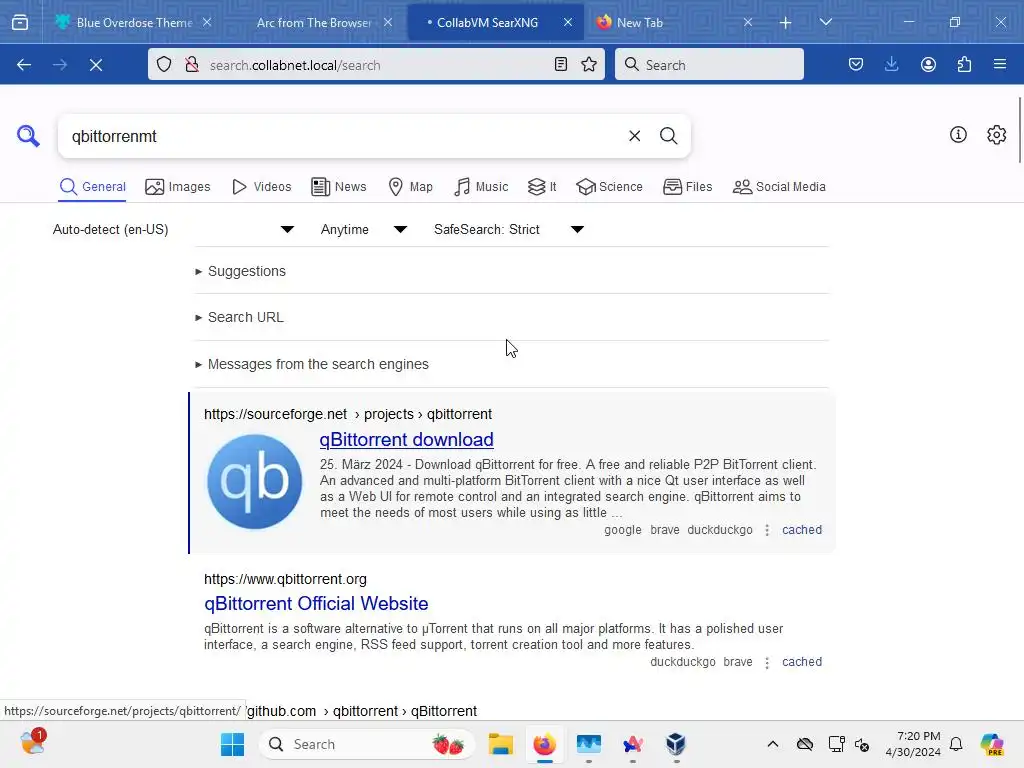Close the Blue Overdose Theme tab
Viewport: 1024px width, 768px height.
(x=207, y=22)
